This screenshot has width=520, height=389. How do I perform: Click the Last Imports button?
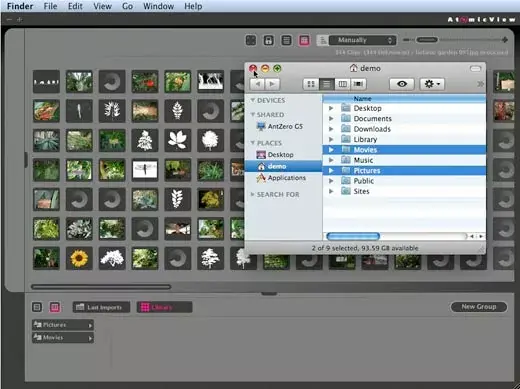point(101,307)
